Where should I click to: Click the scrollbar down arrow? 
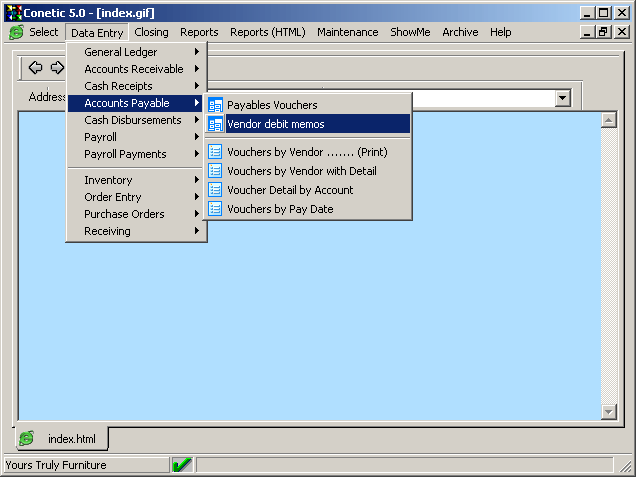click(x=608, y=411)
